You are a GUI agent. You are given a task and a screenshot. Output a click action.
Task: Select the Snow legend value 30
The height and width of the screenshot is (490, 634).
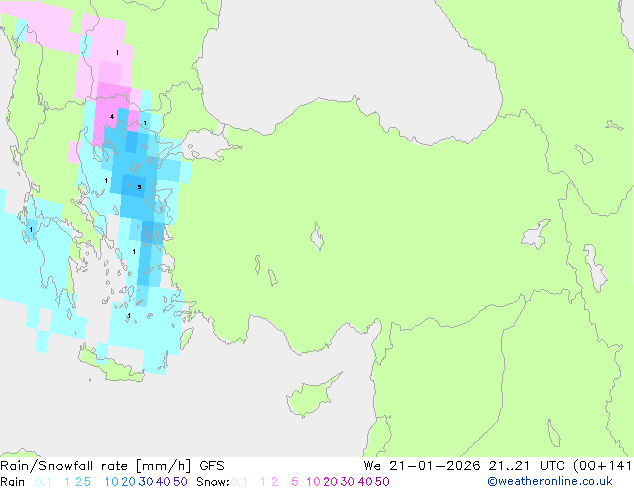348,482
